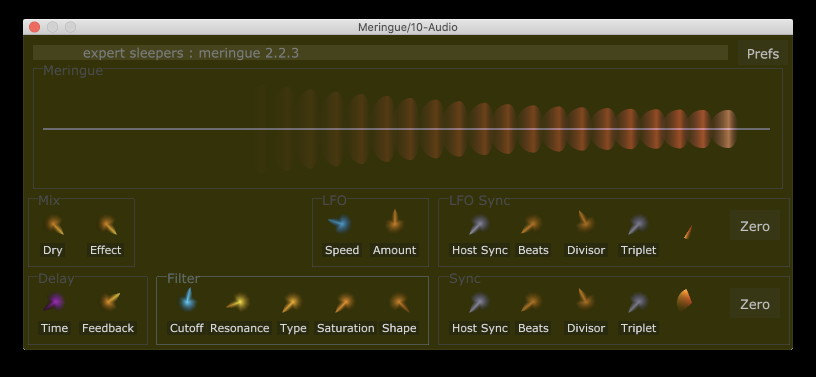The image size is (816, 377).
Task: Click the Meringue delay waveform display
Action: click(x=407, y=129)
